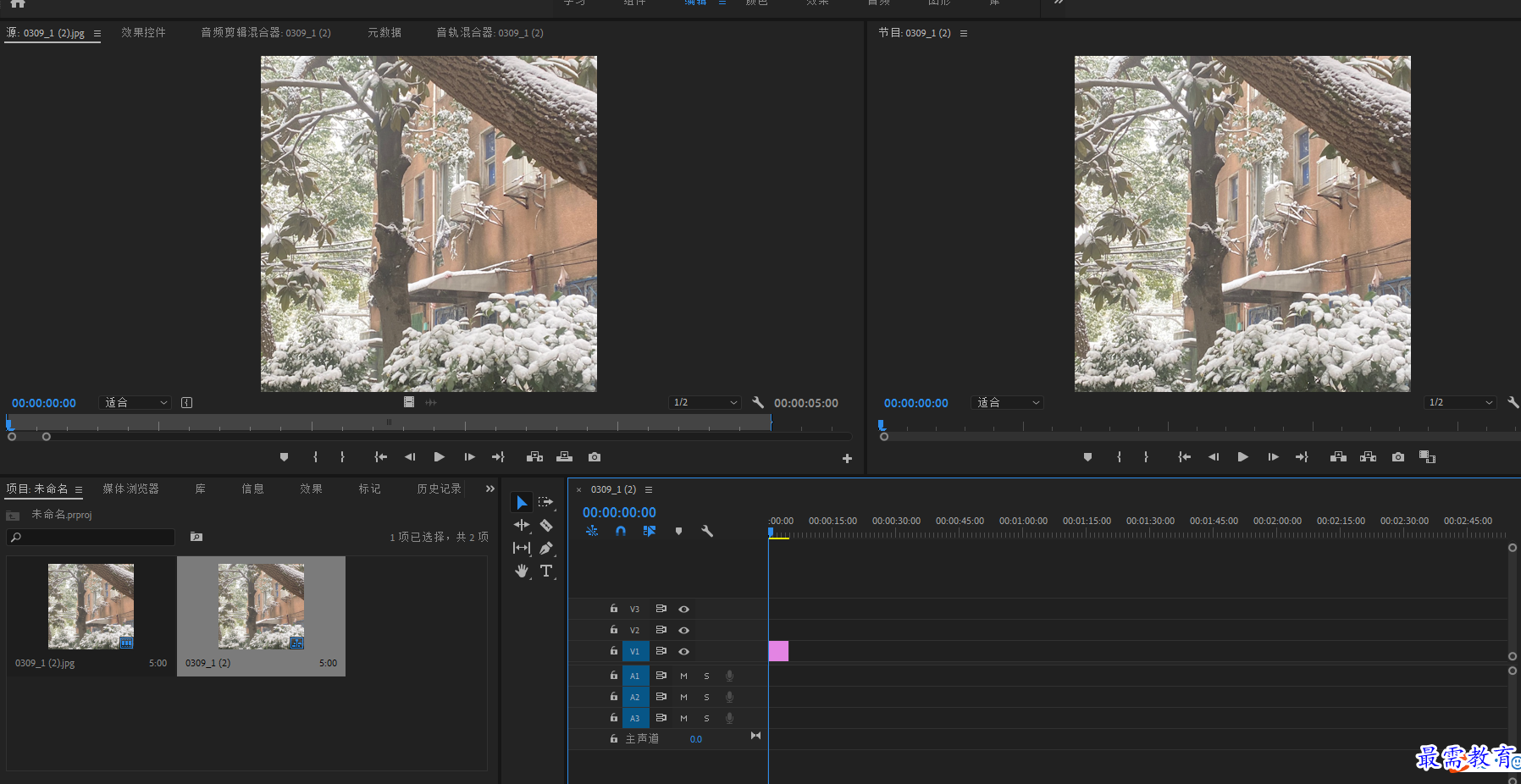Click Insert button in Source monitor

click(x=534, y=457)
